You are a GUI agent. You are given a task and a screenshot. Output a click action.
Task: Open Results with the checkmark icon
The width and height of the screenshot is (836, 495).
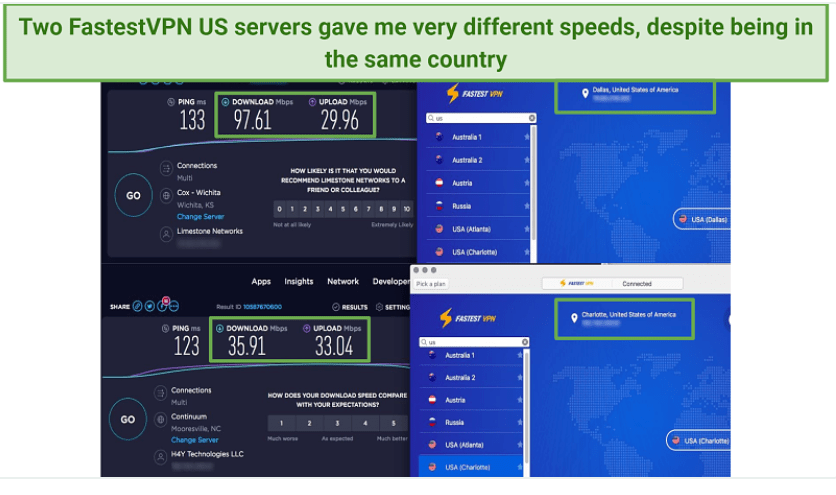335,308
